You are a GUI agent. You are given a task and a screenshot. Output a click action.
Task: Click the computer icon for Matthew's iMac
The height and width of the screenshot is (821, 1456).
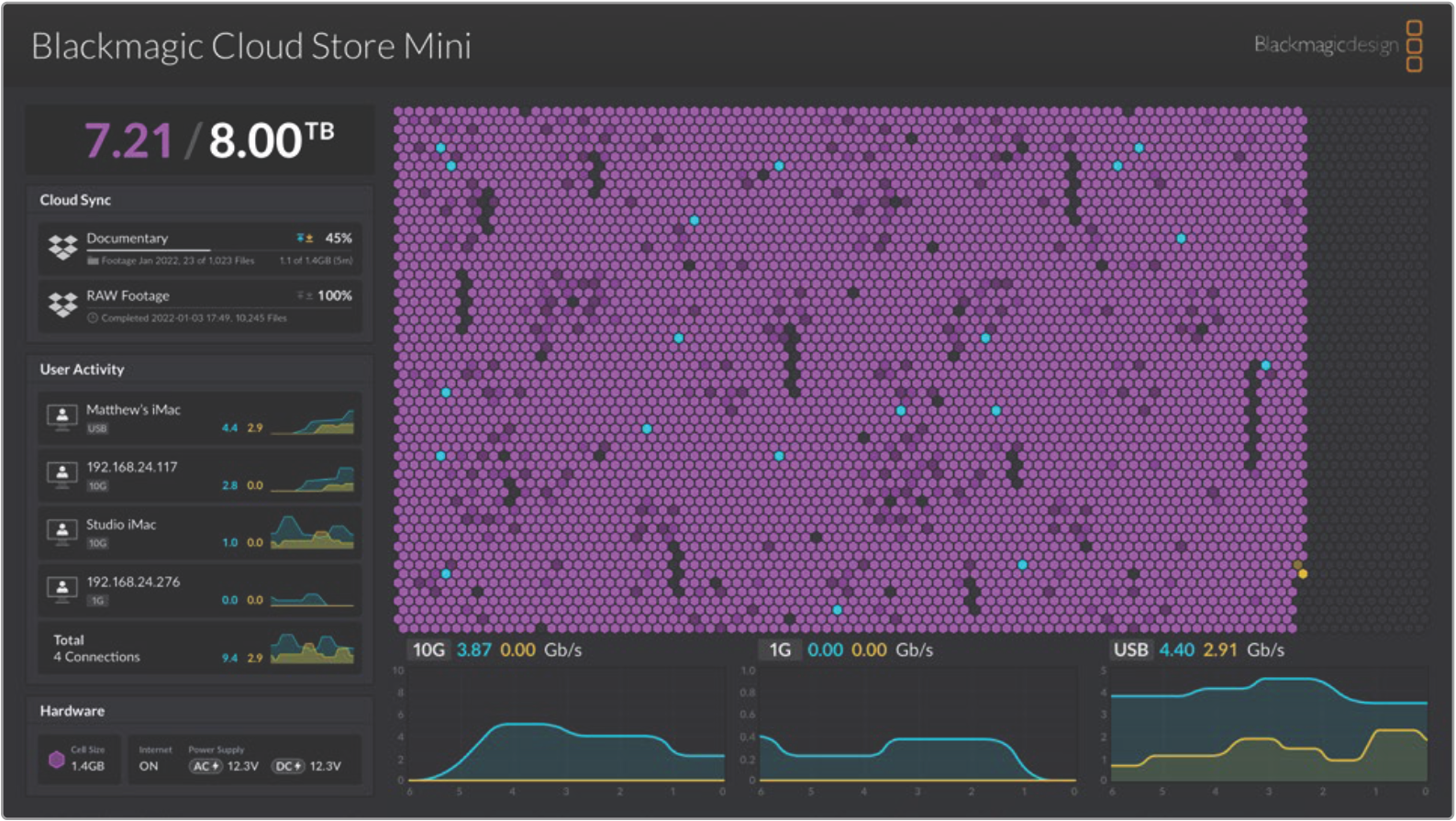(x=61, y=416)
